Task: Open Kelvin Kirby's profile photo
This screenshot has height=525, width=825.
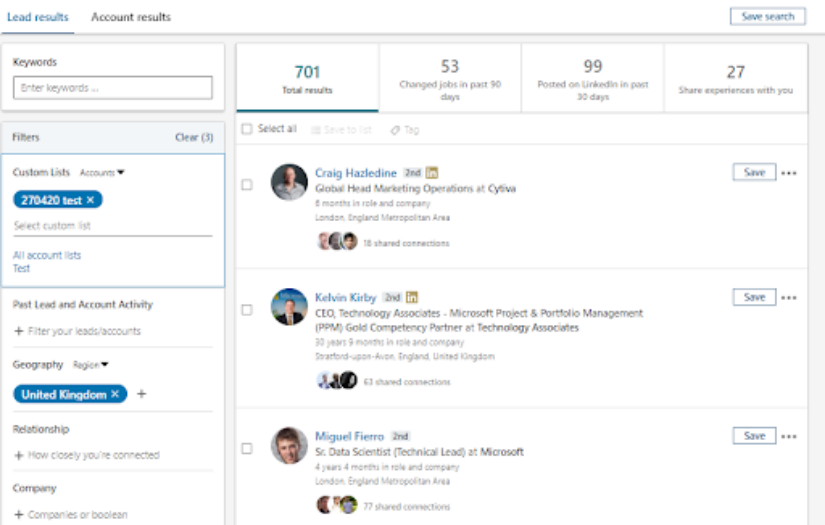Action: pos(289,307)
